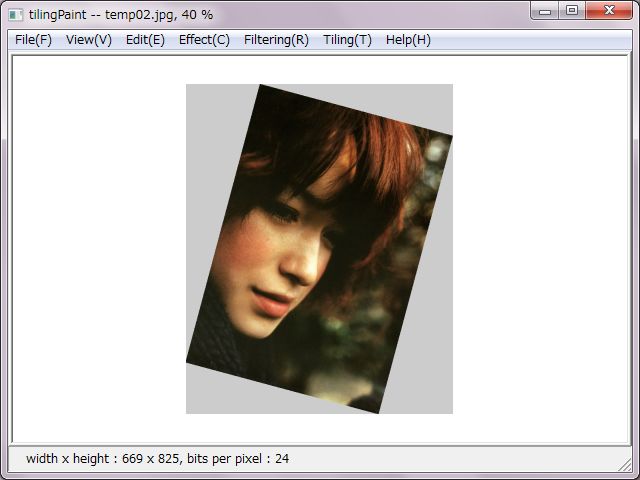The height and width of the screenshot is (480, 640).
Task: Open the File(F) menu
Action: pyautogui.click(x=33, y=40)
